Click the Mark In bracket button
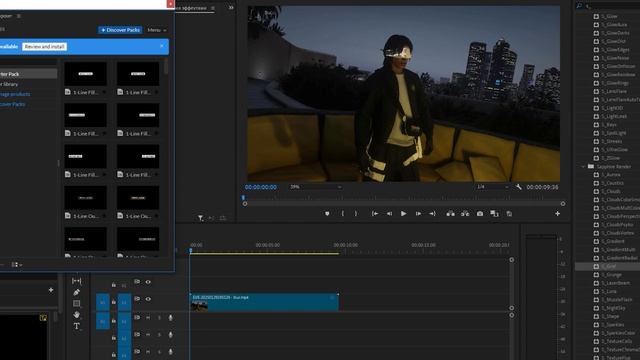This screenshot has width=640, height=360. pyautogui.click(x=342, y=213)
